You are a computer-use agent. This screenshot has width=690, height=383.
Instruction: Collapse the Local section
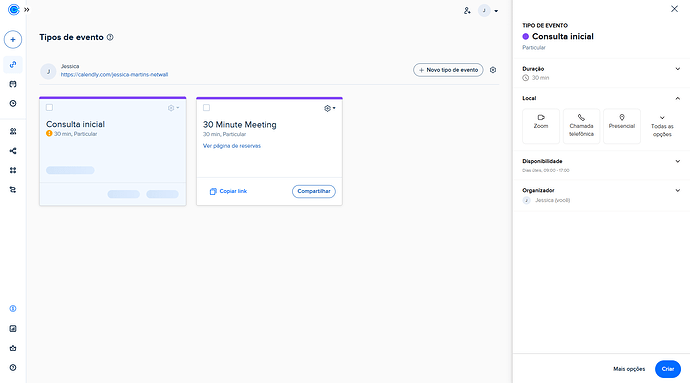click(678, 99)
